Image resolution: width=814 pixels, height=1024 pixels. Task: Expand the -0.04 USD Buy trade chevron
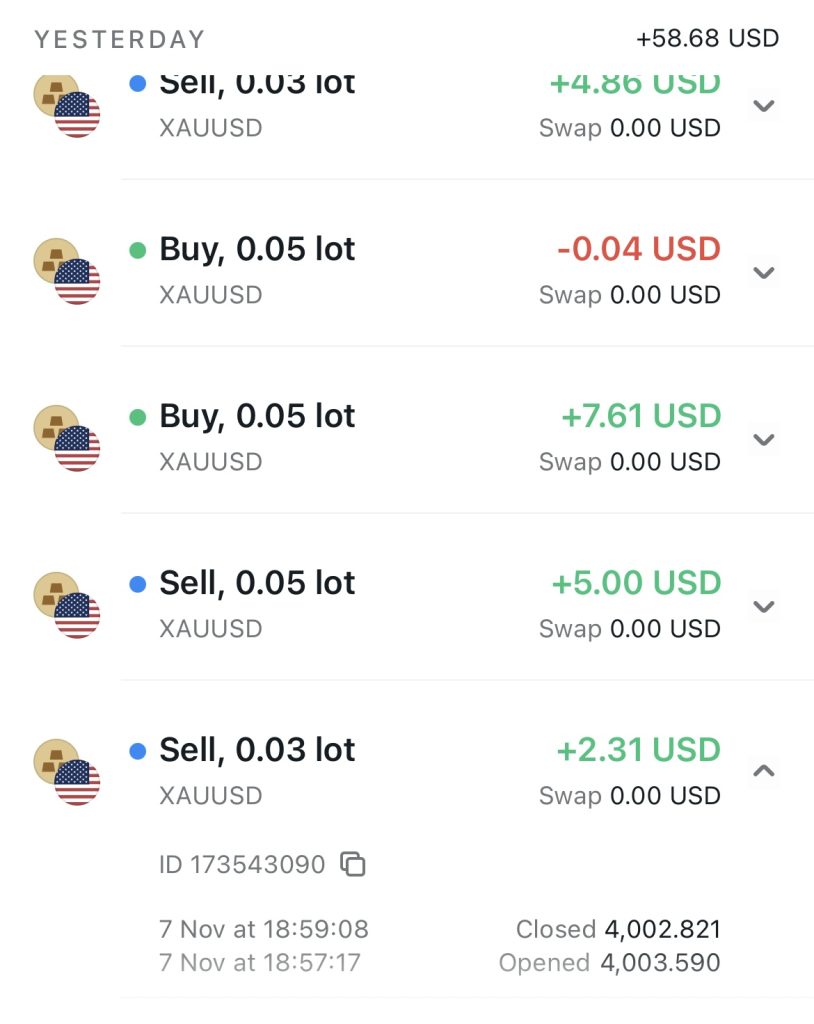pyautogui.click(x=764, y=272)
